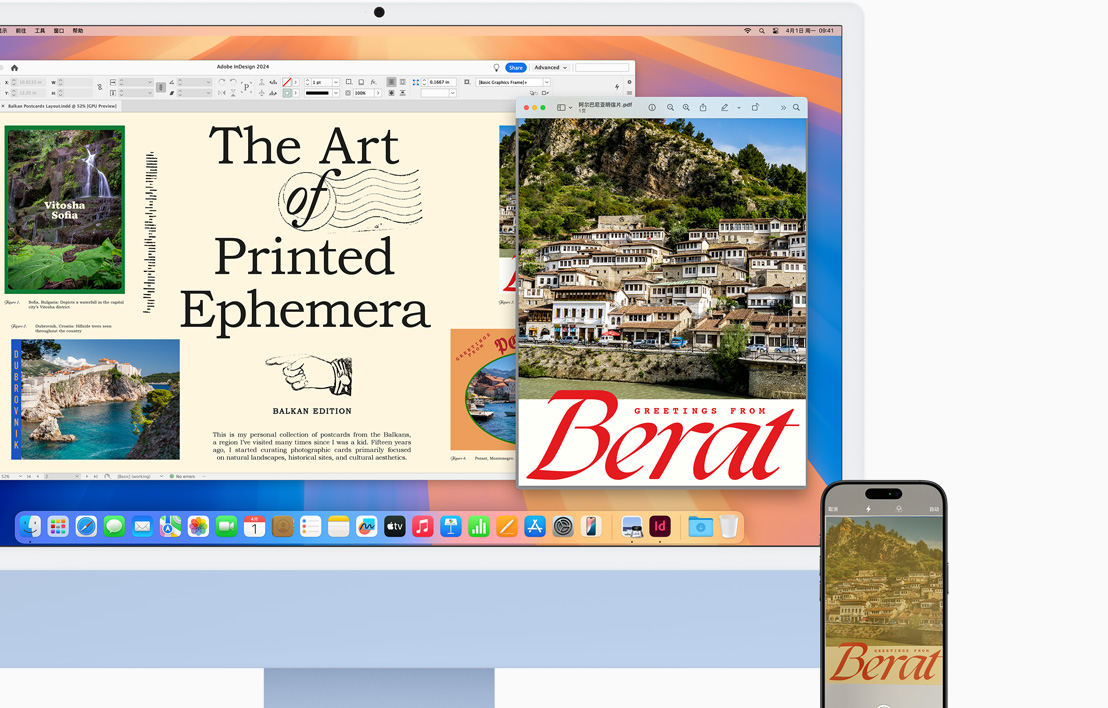
Task: Click the stroke color swatch with red slash
Action: [287, 82]
